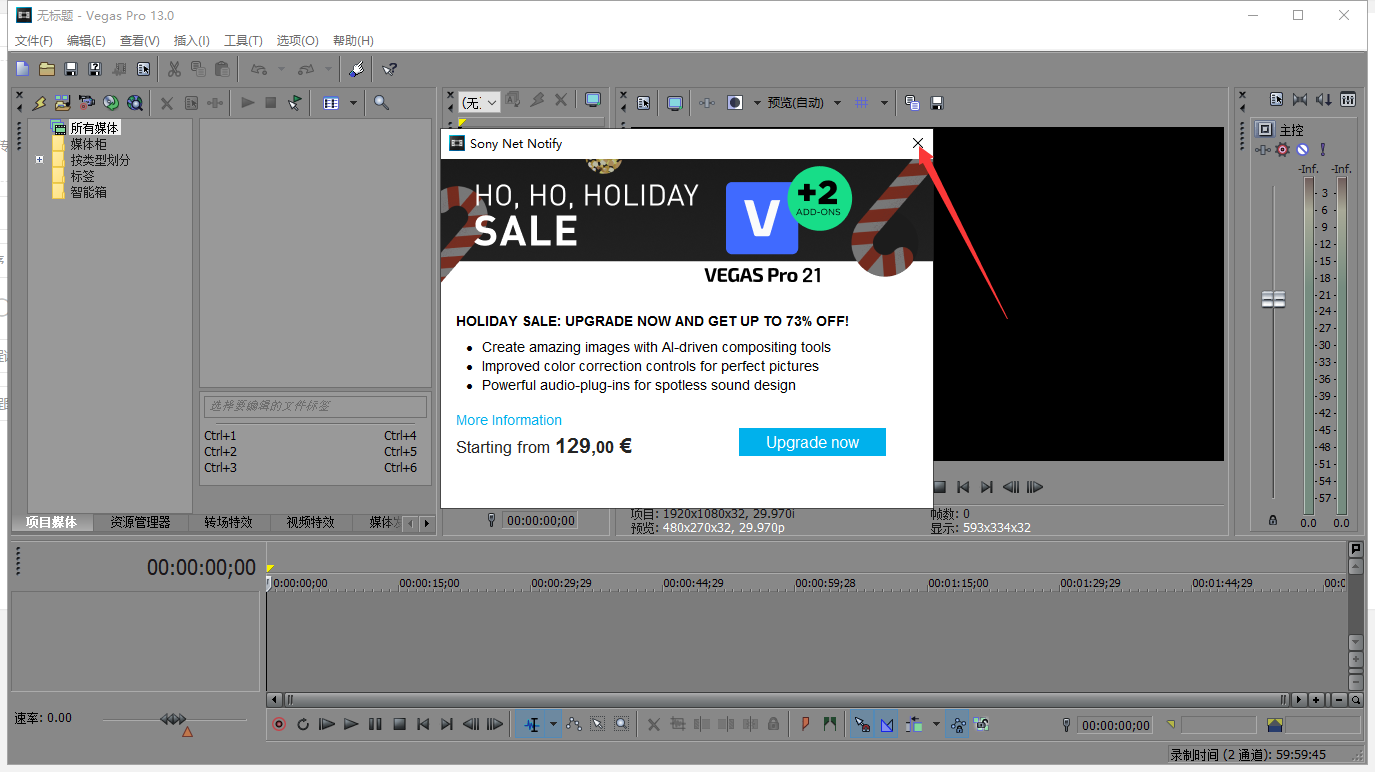Click the playback rate slider triangle
This screenshot has height=772, width=1375.
(x=187, y=732)
